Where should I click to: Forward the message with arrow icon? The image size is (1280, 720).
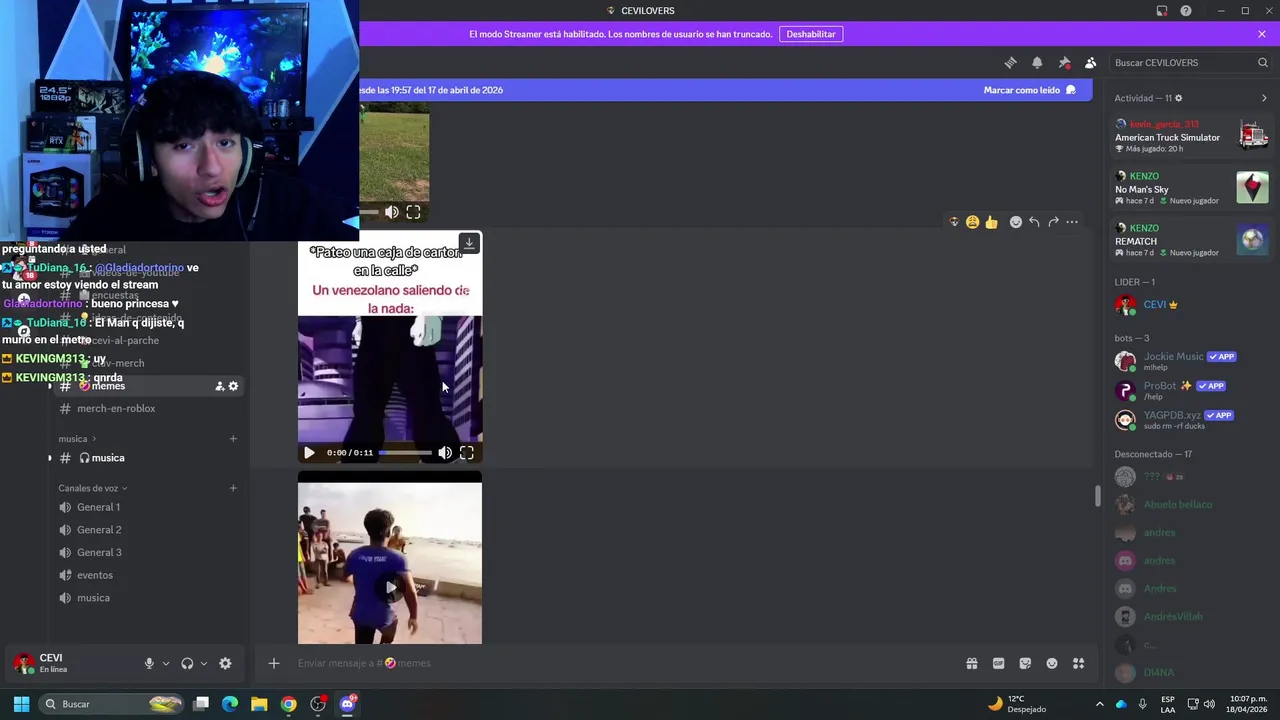[1053, 222]
